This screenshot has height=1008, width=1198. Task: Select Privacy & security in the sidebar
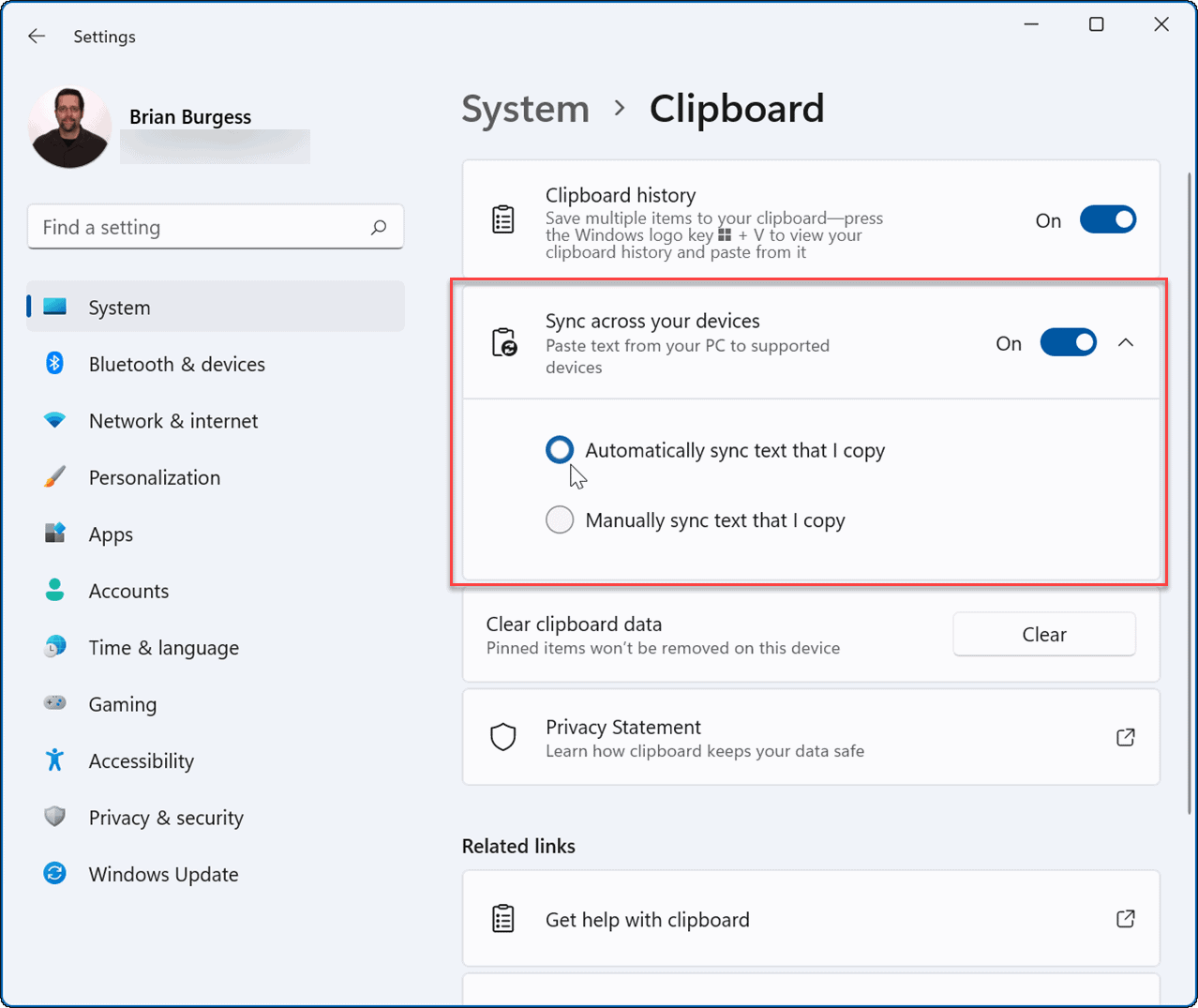coord(165,817)
